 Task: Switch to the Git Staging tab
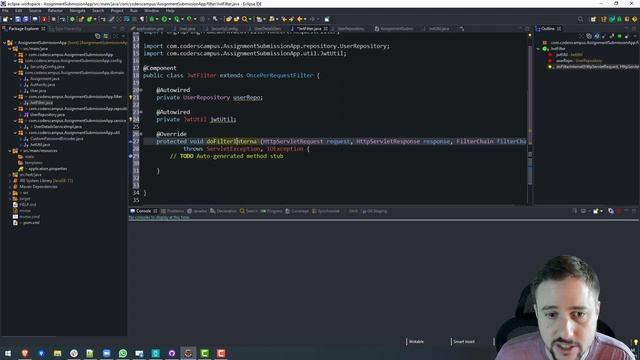pos(374,211)
